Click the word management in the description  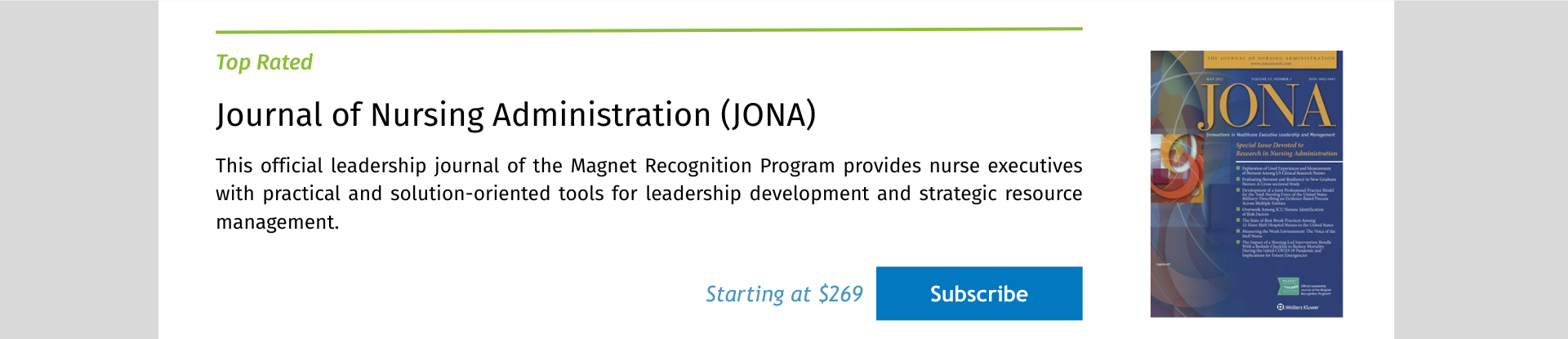pyautogui.click(x=276, y=222)
